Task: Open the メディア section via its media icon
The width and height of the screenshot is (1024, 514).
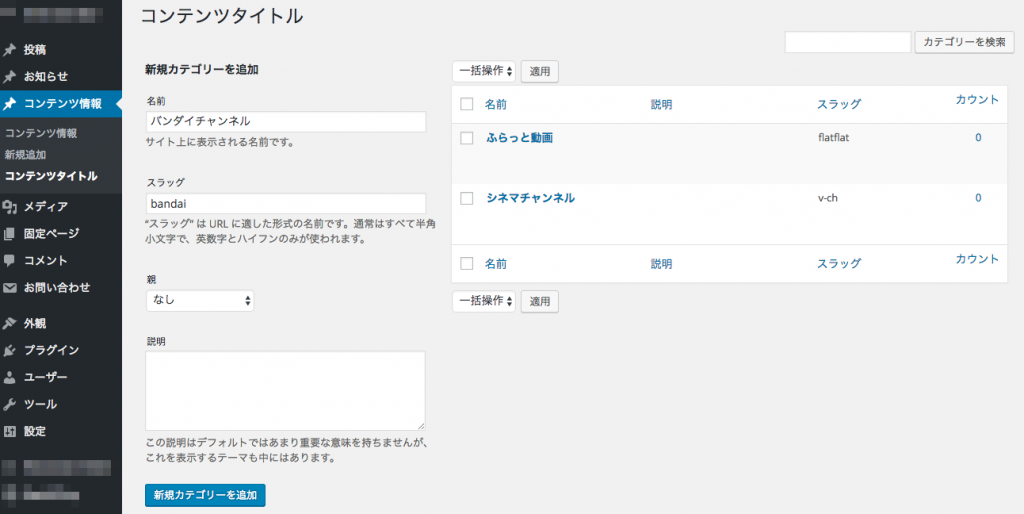Action: click(x=9, y=207)
